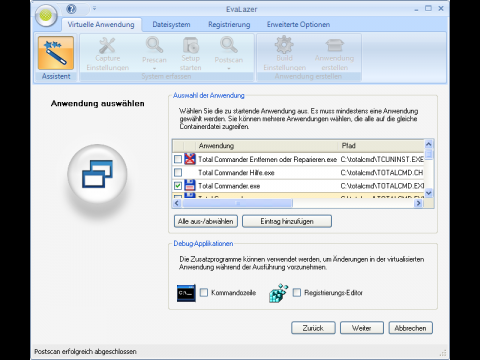Click Alle aus-/abwählen button
Image resolution: width=480 pixels, height=360 pixels.
coord(206,221)
